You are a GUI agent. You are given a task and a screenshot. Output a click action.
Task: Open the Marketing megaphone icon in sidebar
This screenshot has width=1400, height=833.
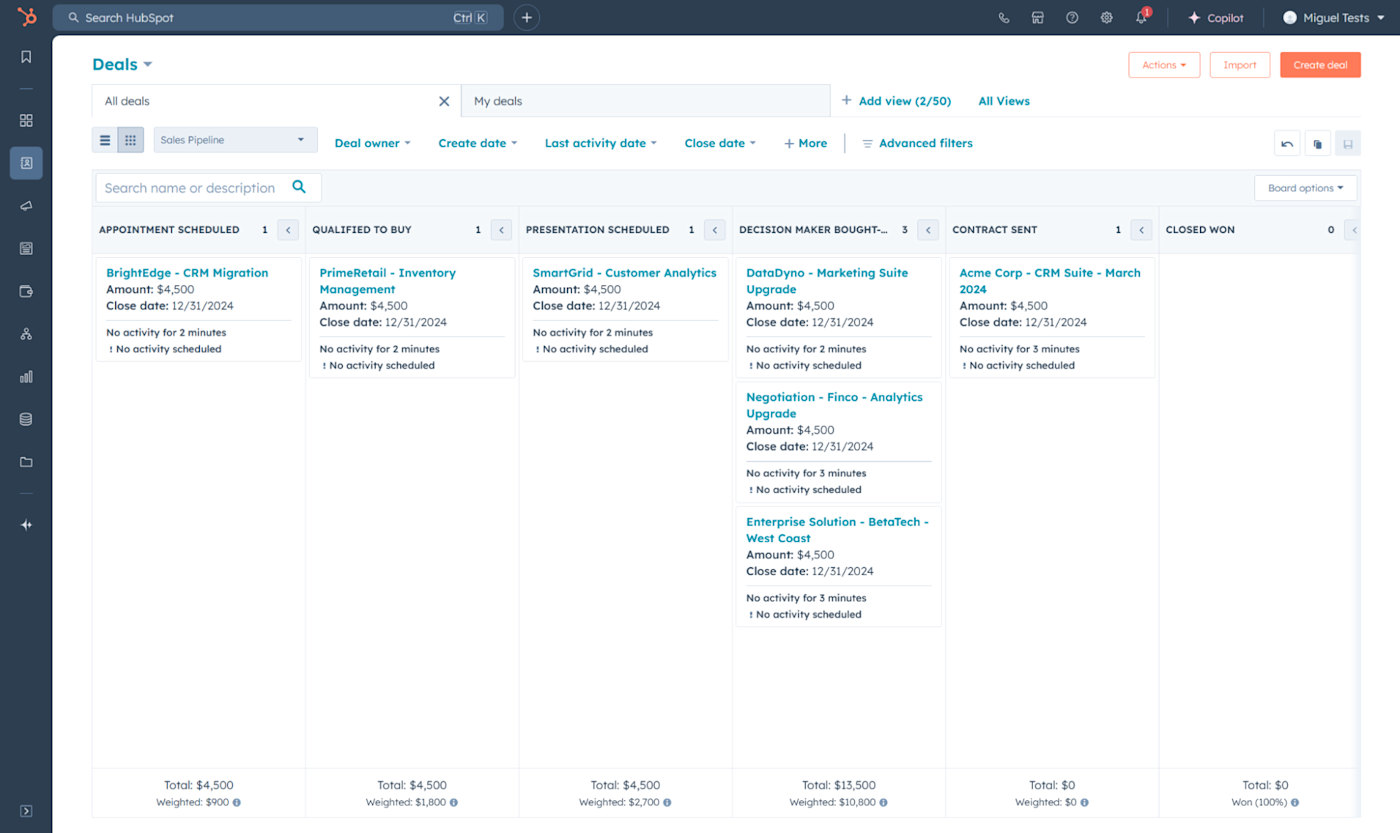(x=26, y=206)
